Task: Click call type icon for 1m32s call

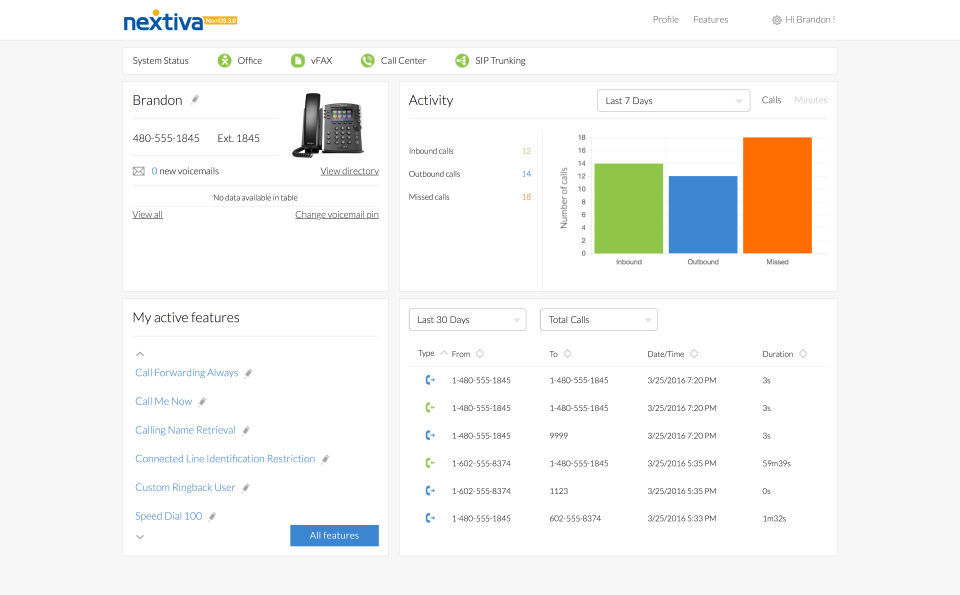Action: [x=430, y=518]
